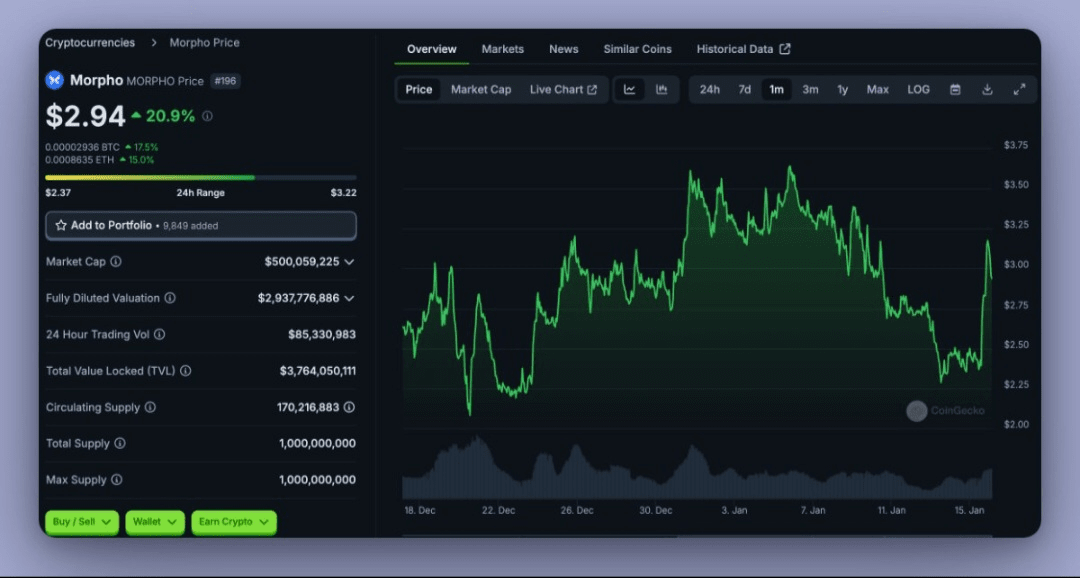The image size is (1080, 578).
Task: Open the Similar Coins tab
Action: [x=637, y=49]
